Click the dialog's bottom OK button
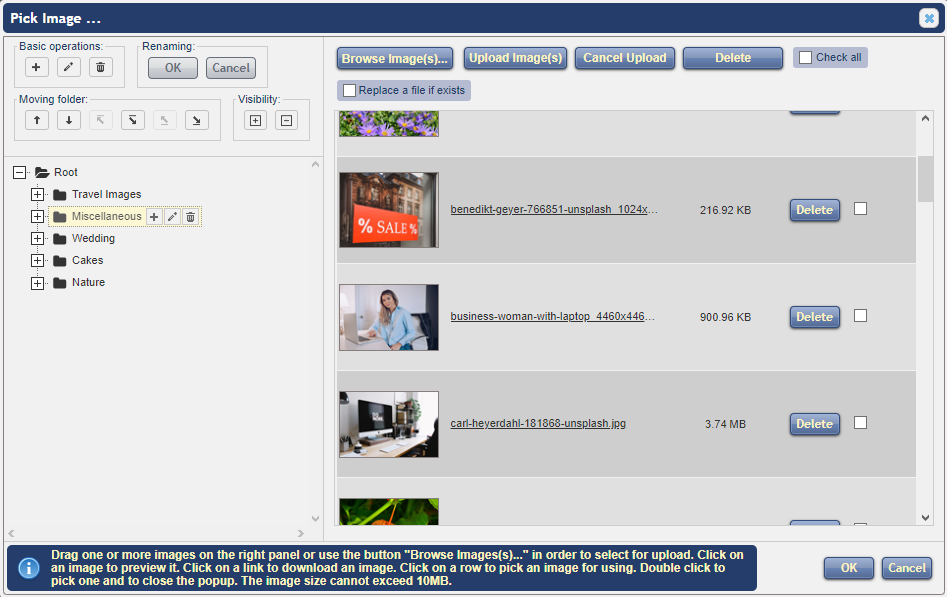The width and height of the screenshot is (947, 597). pyautogui.click(x=849, y=568)
